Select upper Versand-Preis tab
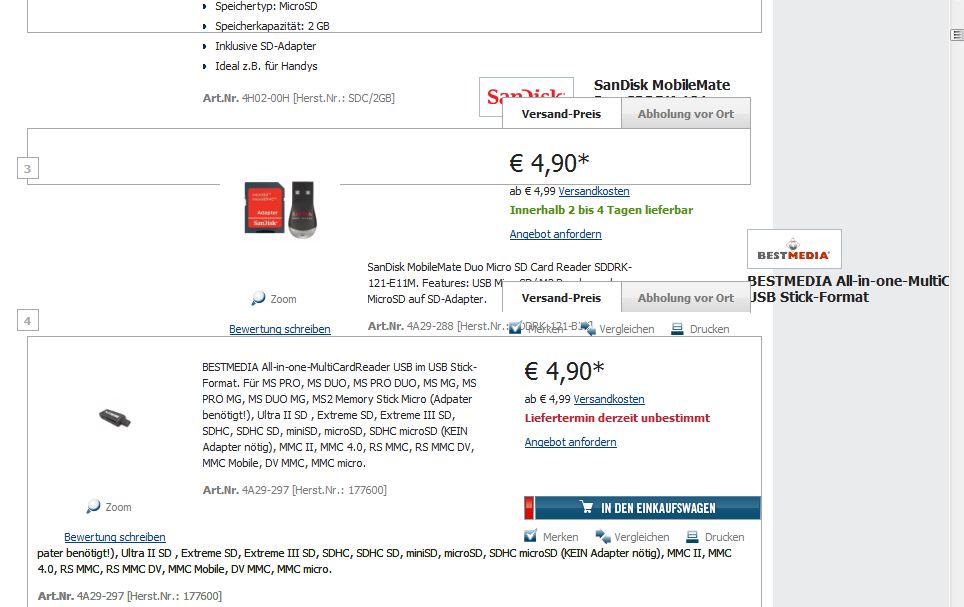The height and width of the screenshot is (607, 964). coord(561,114)
